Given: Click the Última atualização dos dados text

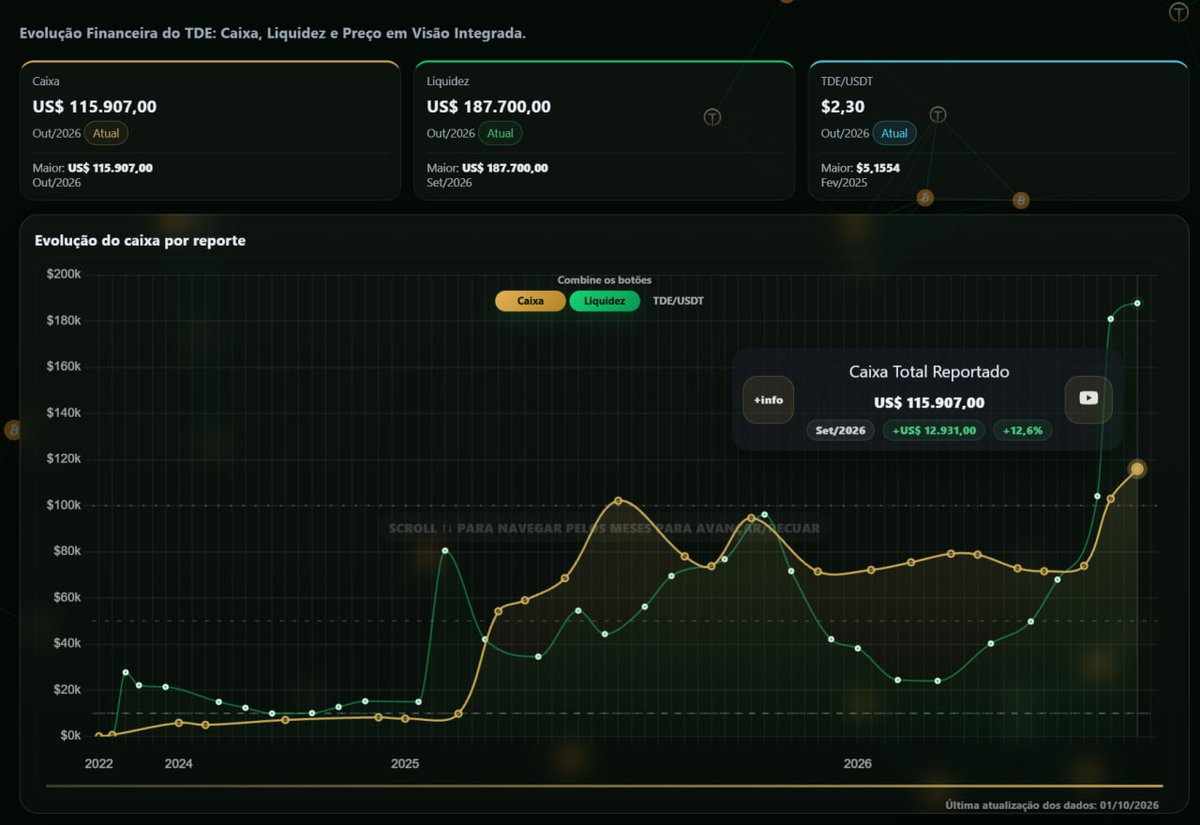Looking at the screenshot, I should pyautogui.click(x=1054, y=805).
